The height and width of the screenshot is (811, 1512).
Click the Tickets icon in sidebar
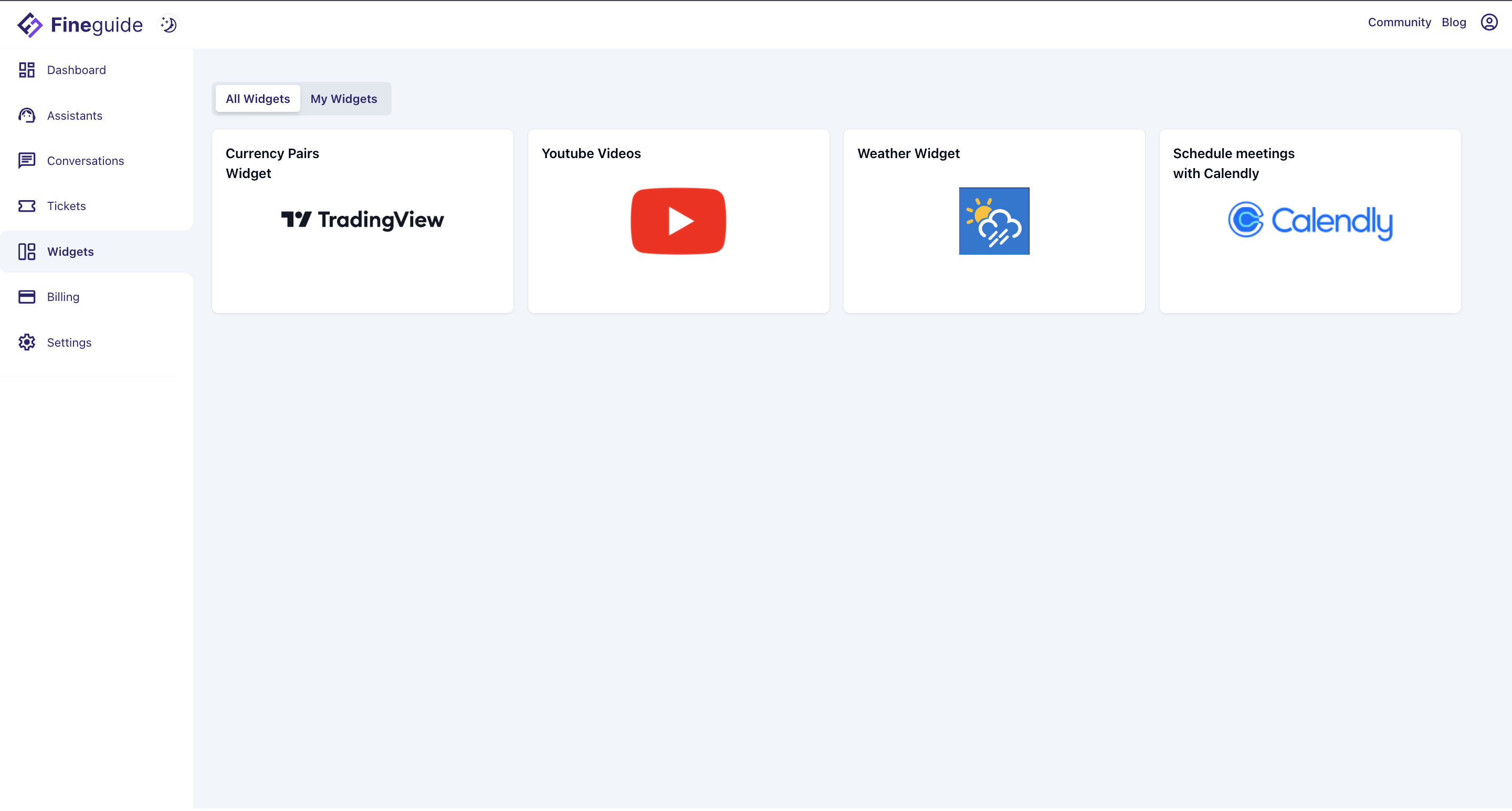click(26, 206)
